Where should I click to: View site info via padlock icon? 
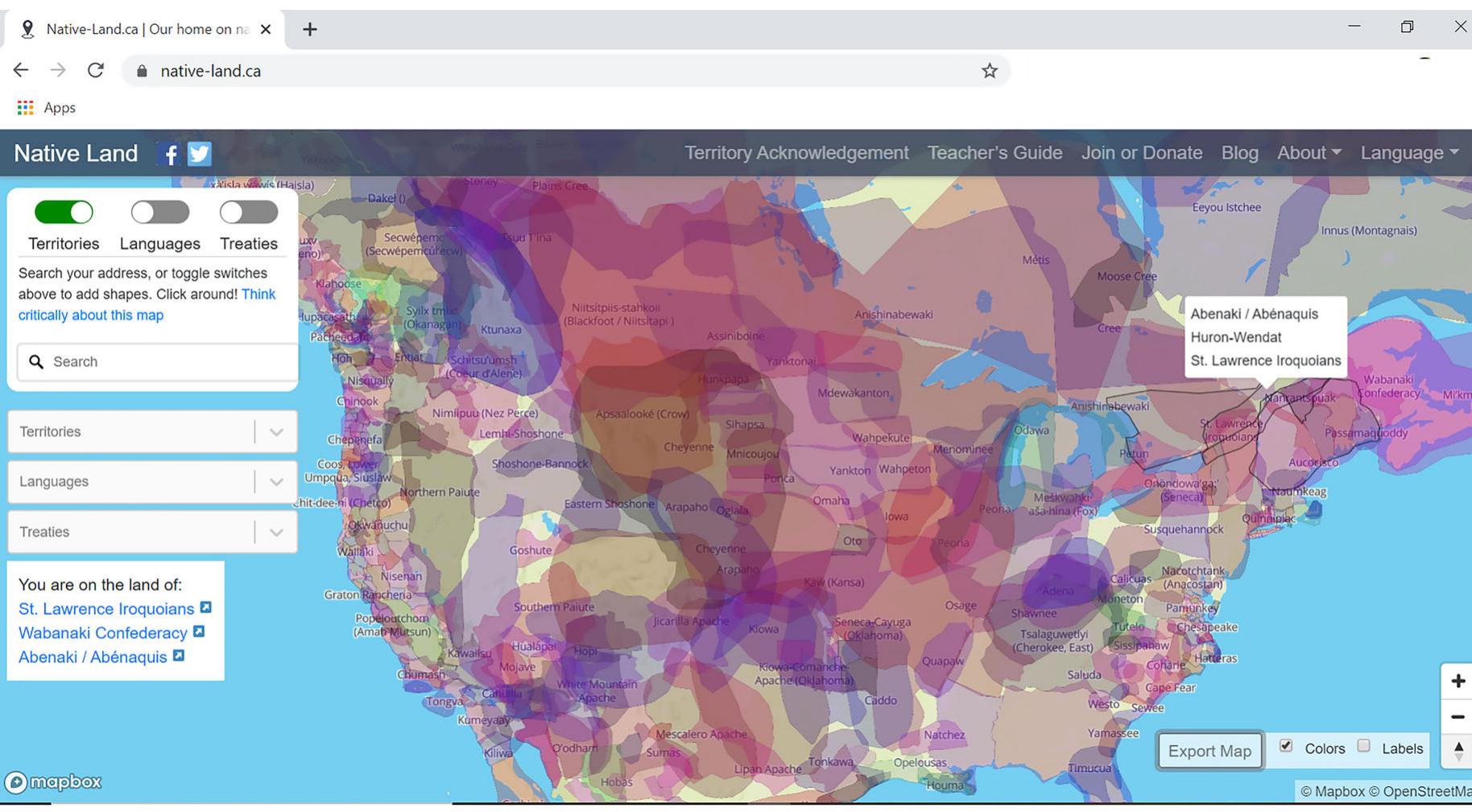click(x=143, y=71)
